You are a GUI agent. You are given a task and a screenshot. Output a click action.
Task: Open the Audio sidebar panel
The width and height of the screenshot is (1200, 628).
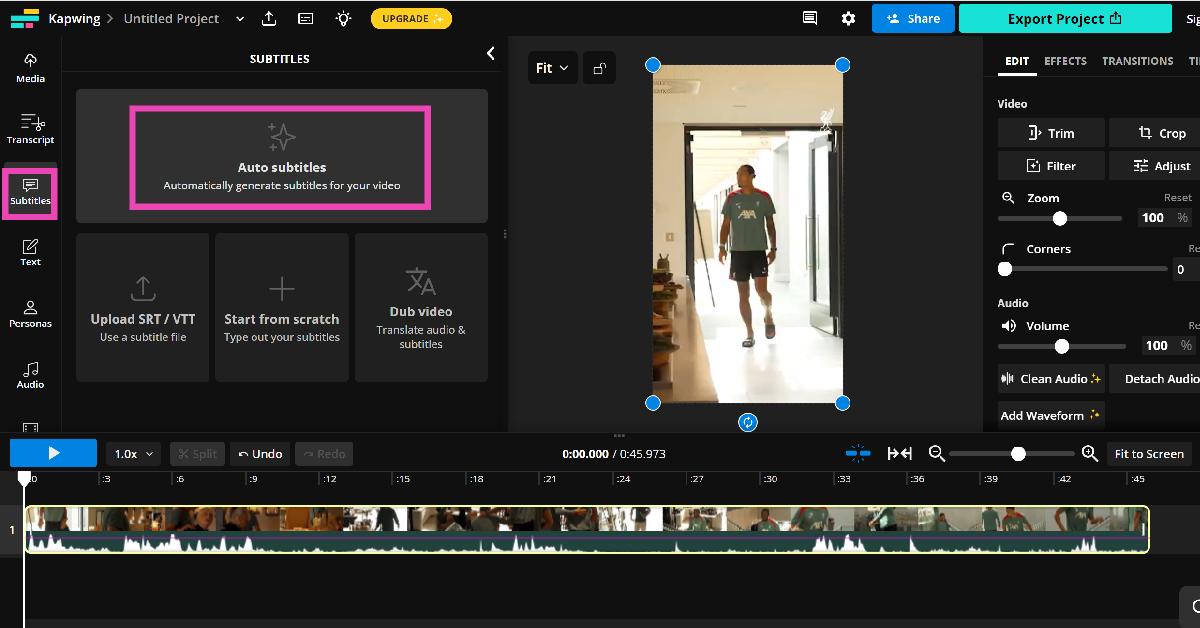(x=30, y=375)
